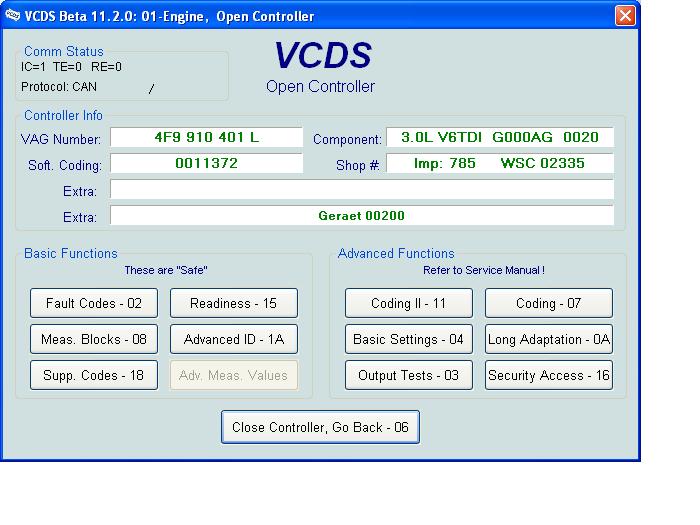Click the empty first Extra field
The image size is (700, 525).
click(362, 189)
